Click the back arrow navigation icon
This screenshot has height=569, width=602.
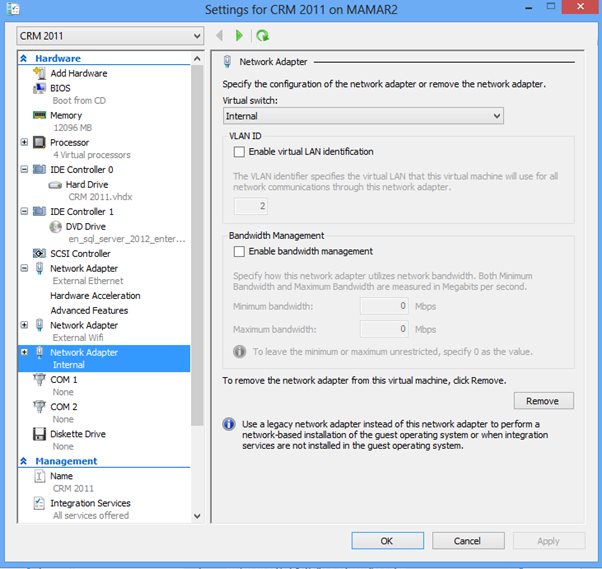(x=221, y=36)
